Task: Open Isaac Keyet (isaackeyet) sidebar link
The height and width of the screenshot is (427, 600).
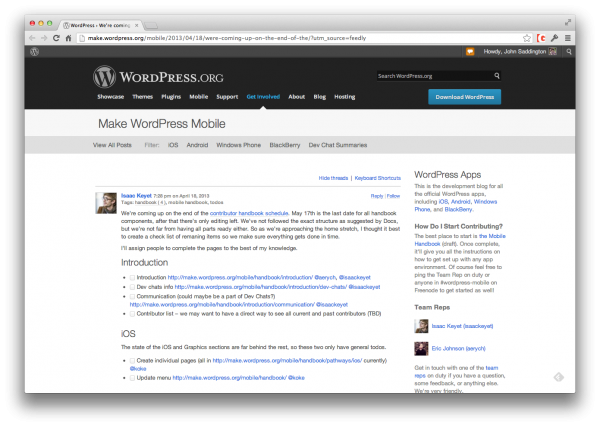Action: 462,326
